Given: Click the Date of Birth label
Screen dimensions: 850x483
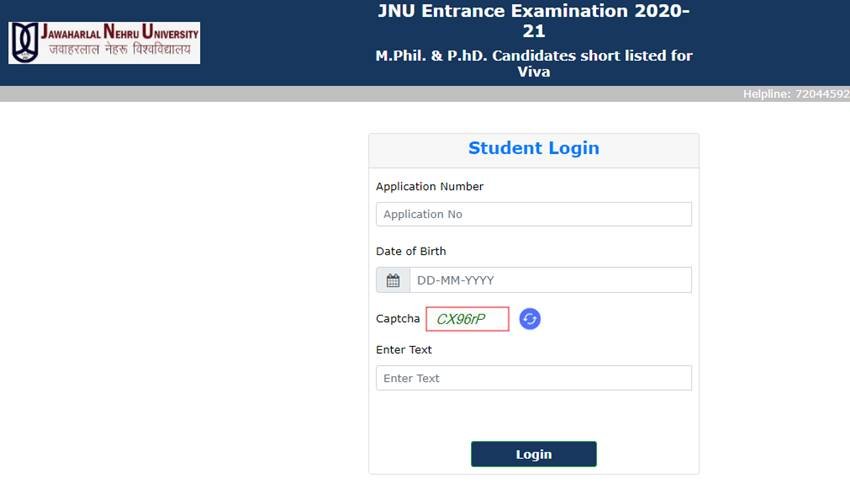Looking at the screenshot, I should click(411, 252).
